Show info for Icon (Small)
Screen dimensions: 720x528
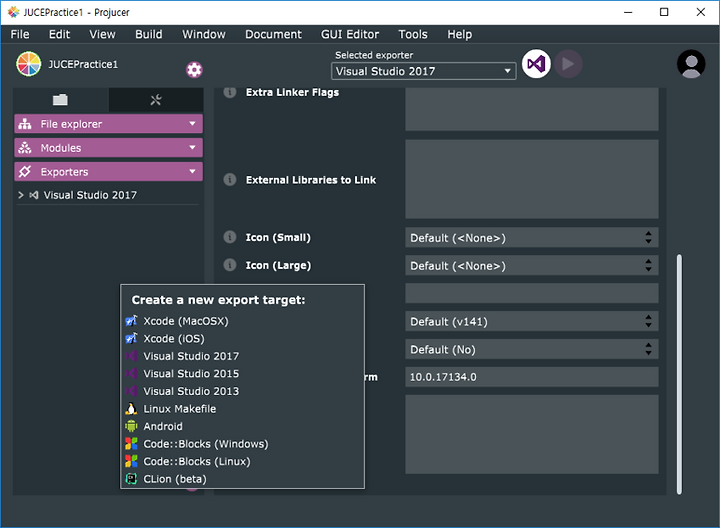(230, 237)
